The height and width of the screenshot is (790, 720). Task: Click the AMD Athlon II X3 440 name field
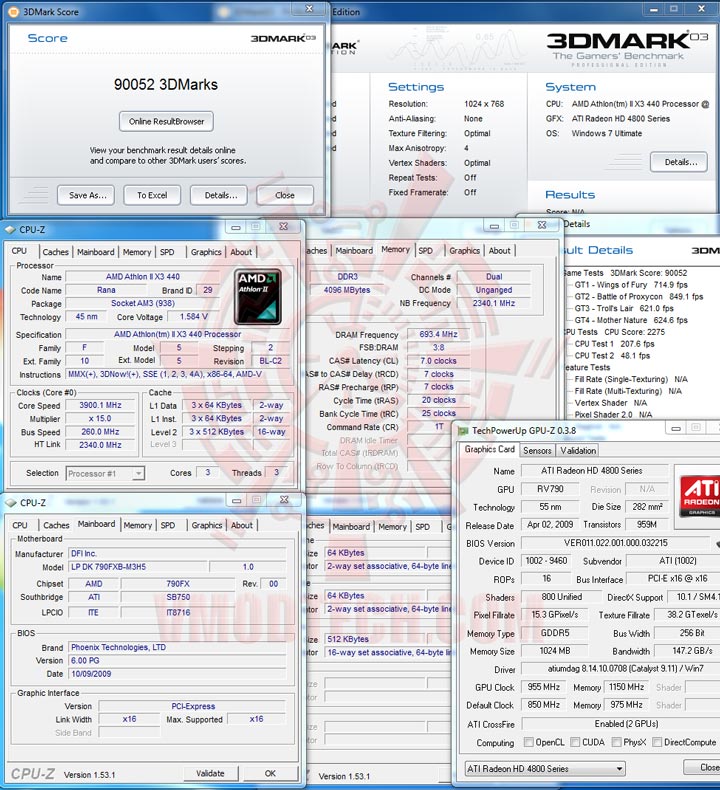[x=143, y=277]
